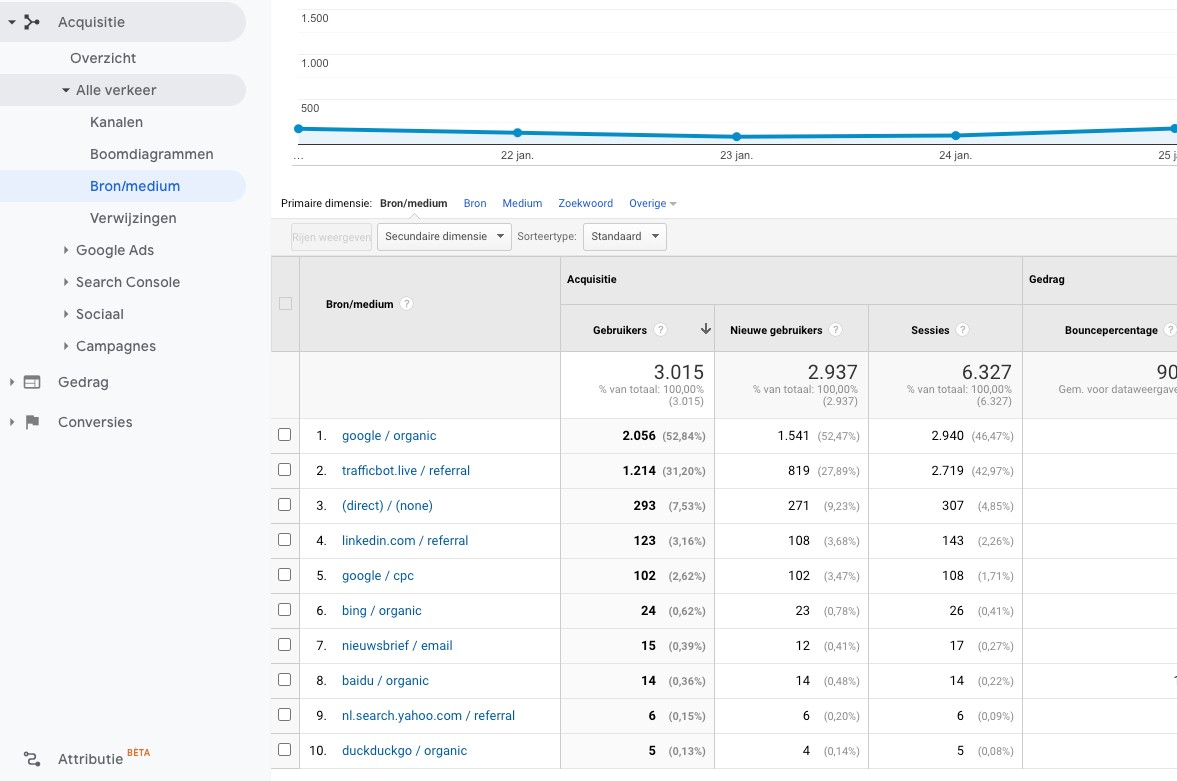Open the Sorteertype Standaard dropdown
Viewport: 1177px width, 781px height.
[625, 236]
